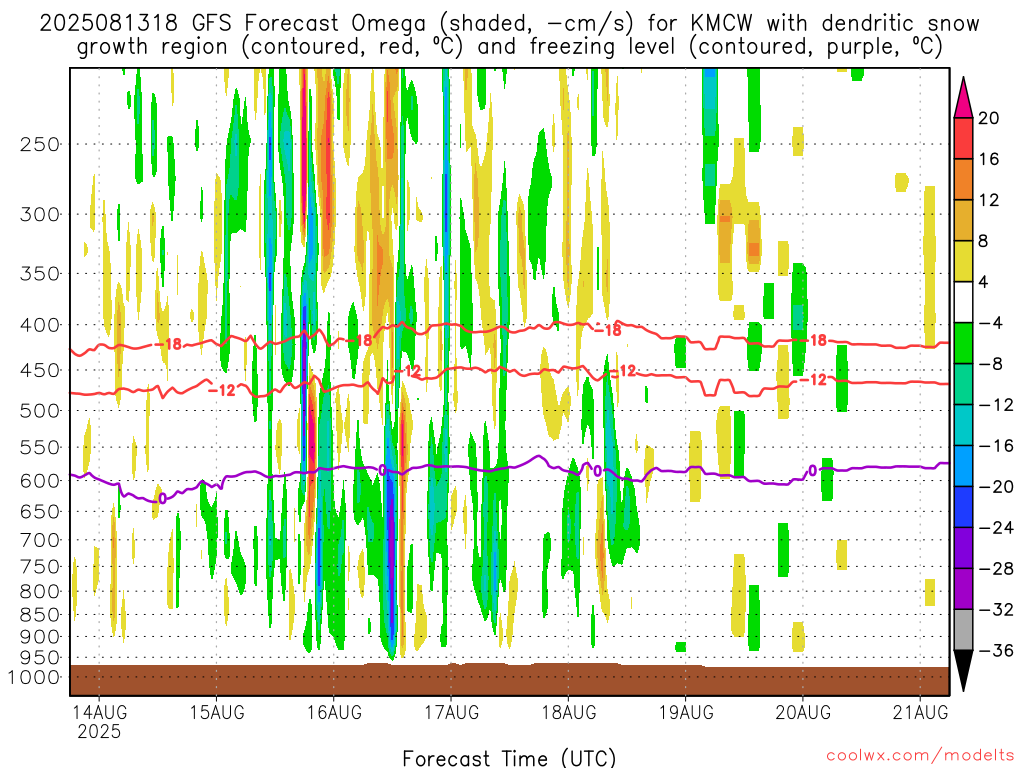Screen dimensions: 1024x768
Task: Click the colorbar value '-4'
Action: coord(990,323)
